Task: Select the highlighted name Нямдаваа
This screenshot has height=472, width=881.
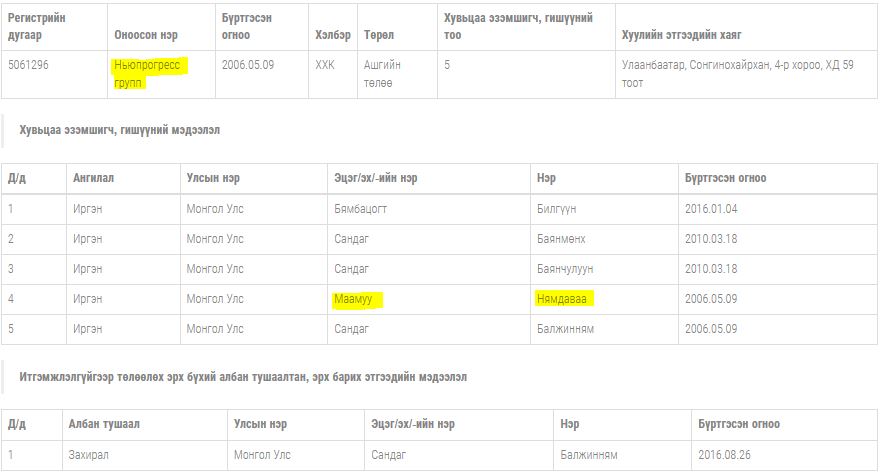Action: point(564,299)
